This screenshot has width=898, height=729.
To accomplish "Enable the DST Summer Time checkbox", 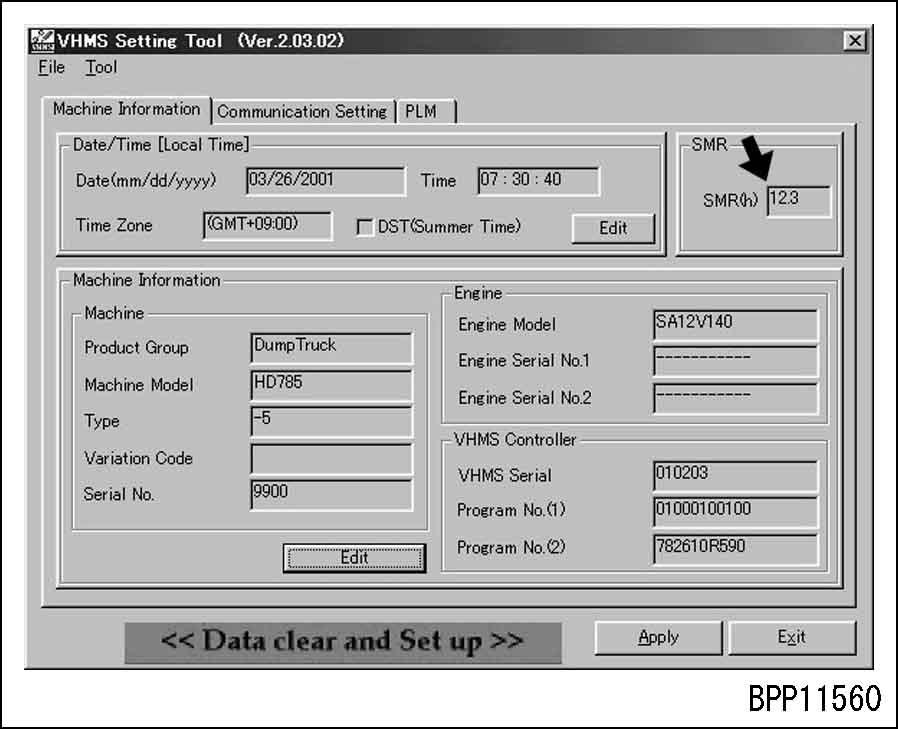I will pos(365,227).
